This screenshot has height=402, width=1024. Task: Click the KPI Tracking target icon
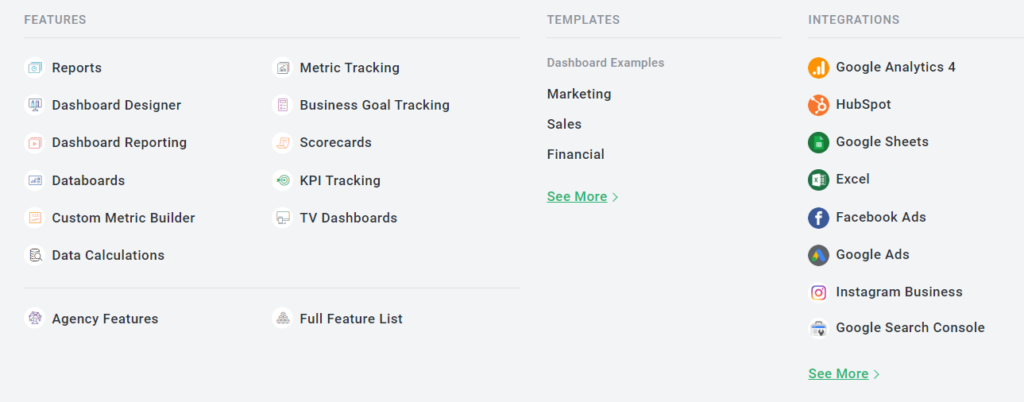pos(282,180)
